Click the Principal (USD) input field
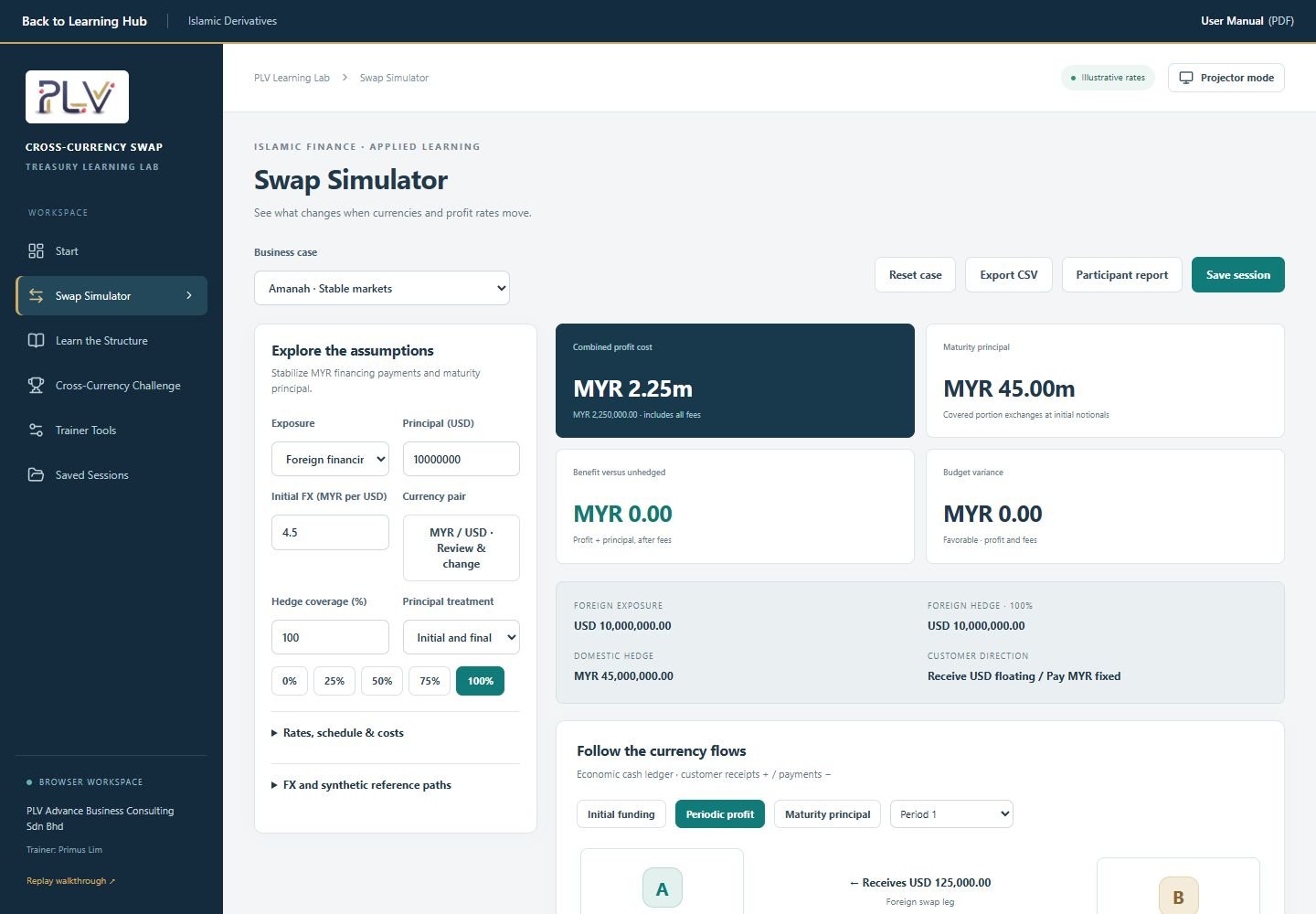 pyautogui.click(x=461, y=459)
